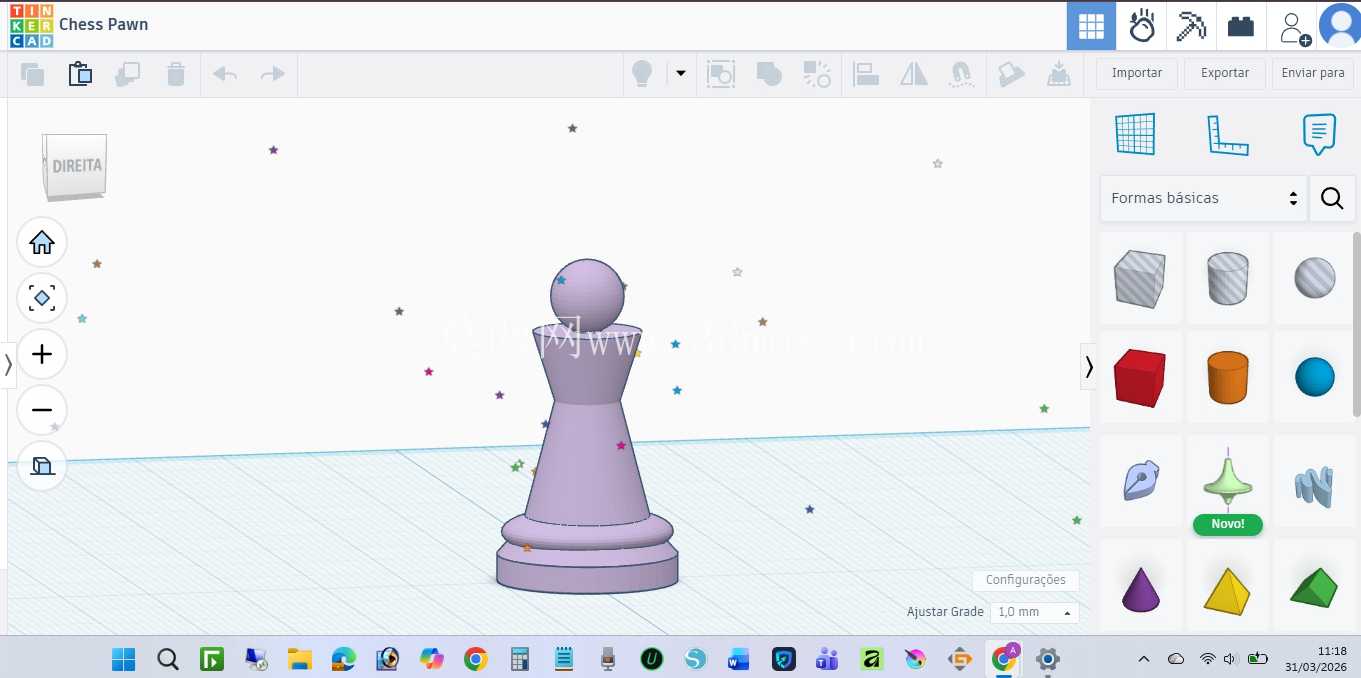Click the Align tool icon
Viewport: 1361px width, 678px height.
click(x=866, y=74)
